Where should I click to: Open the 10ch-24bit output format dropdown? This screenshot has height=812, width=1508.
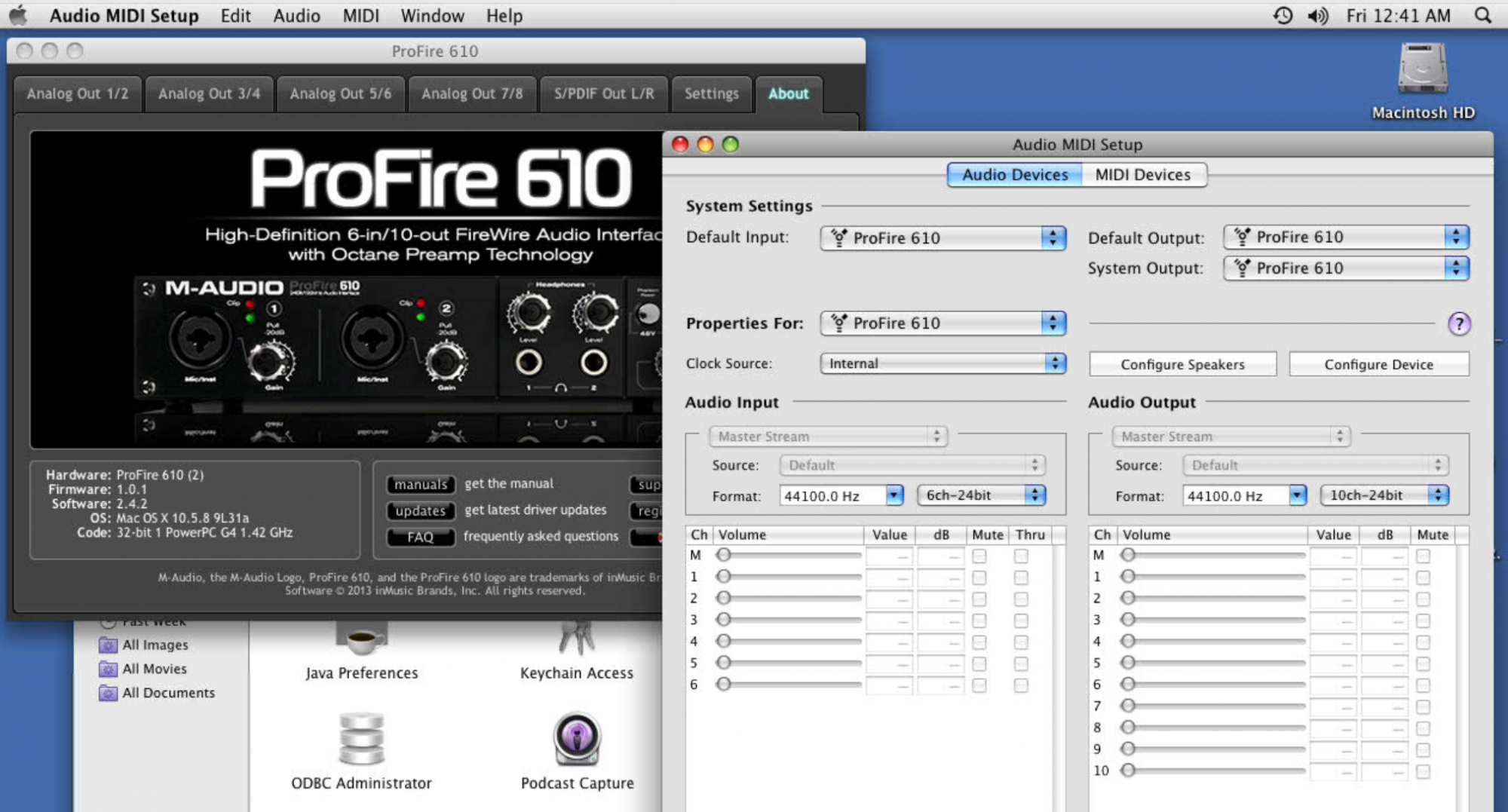(1384, 495)
